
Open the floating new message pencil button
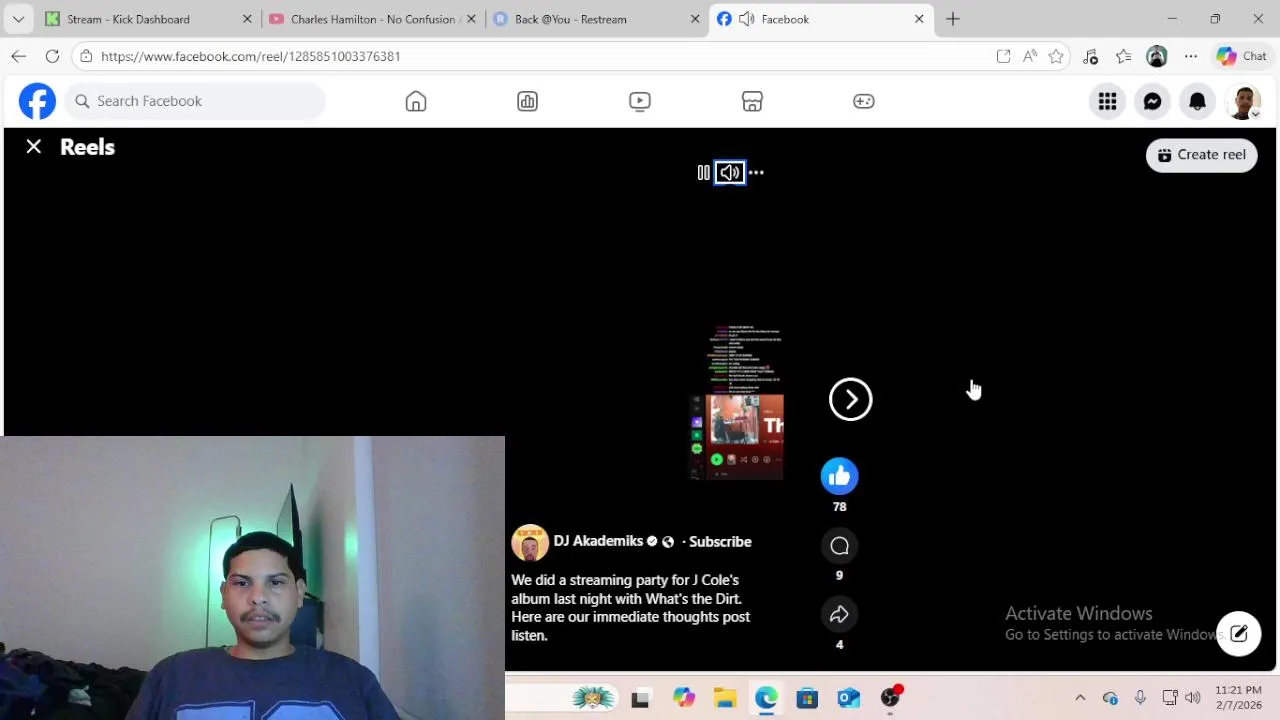(1239, 633)
